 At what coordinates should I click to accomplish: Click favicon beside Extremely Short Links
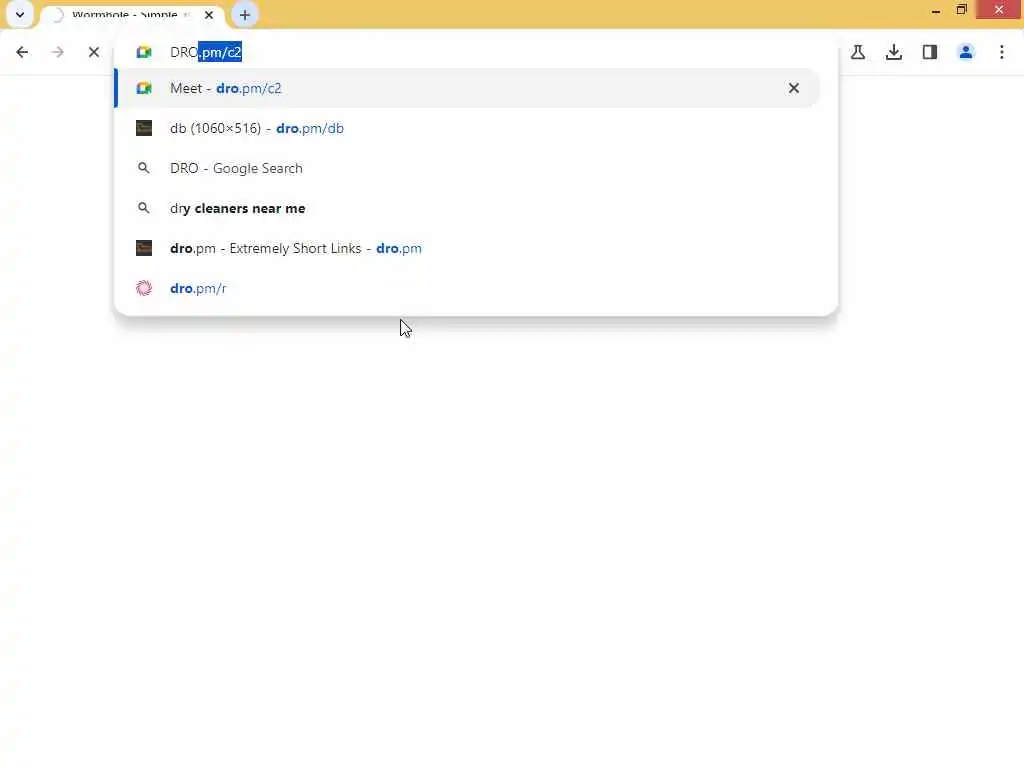coord(144,248)
